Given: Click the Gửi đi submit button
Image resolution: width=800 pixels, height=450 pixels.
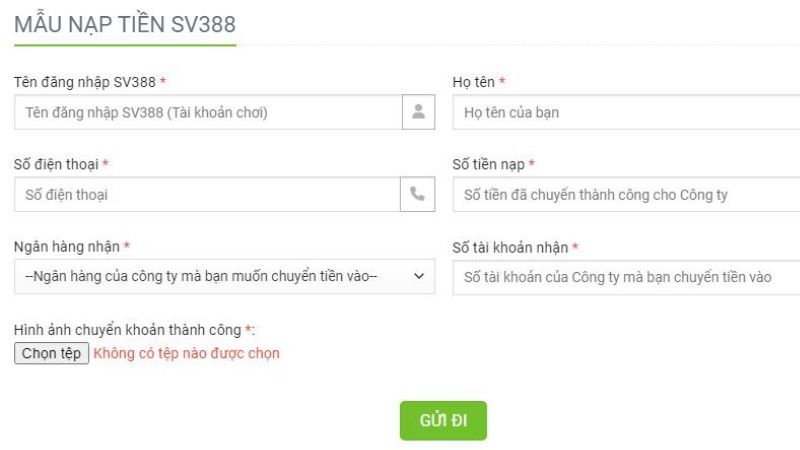Looking at the screenshot, I should [x=443, y=420].
